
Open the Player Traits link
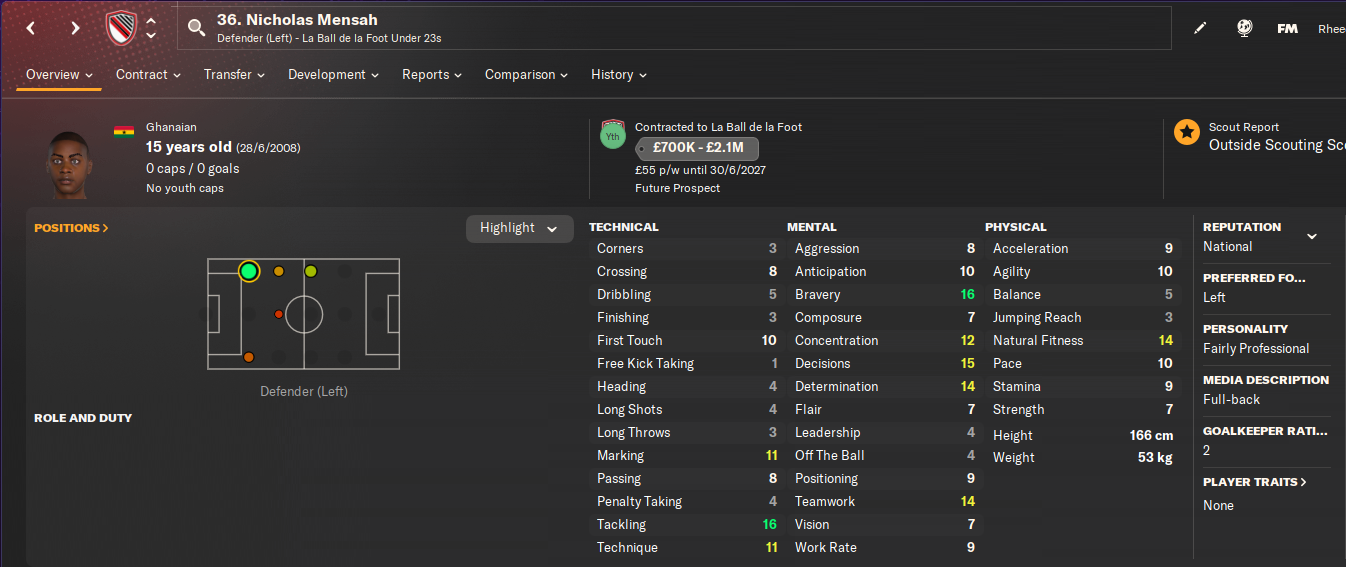click(1254, 482)
